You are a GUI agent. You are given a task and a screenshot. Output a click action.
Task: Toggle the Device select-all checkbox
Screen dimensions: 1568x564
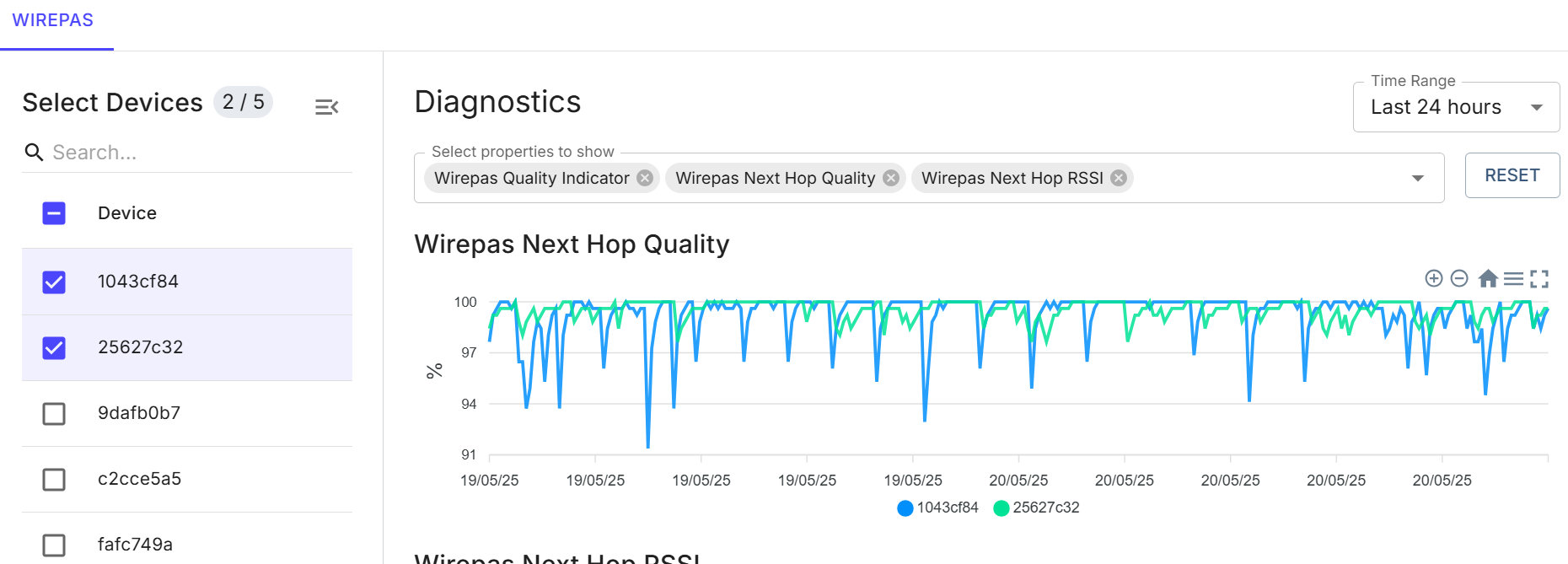click(54, 213)
